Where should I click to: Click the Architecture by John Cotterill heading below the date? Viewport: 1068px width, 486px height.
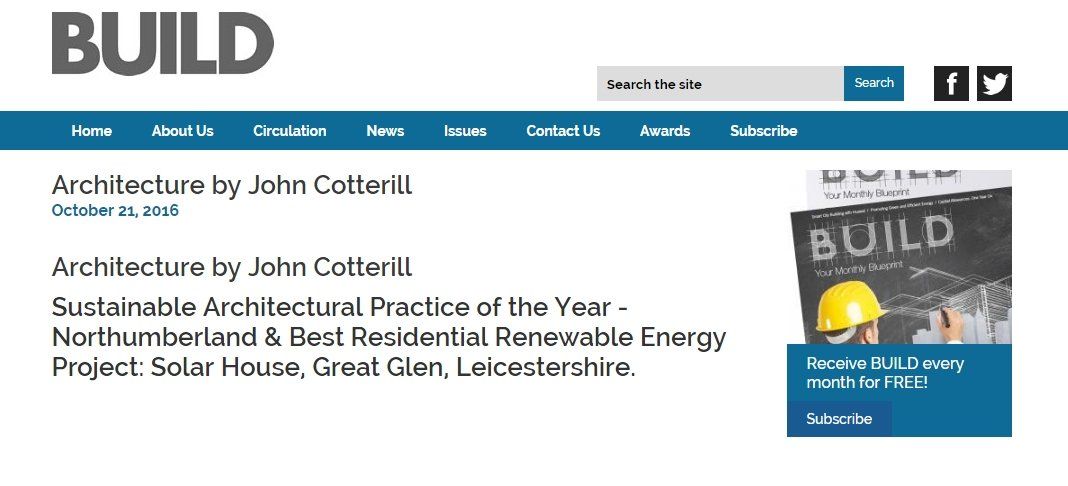click(x=232, y=267)
